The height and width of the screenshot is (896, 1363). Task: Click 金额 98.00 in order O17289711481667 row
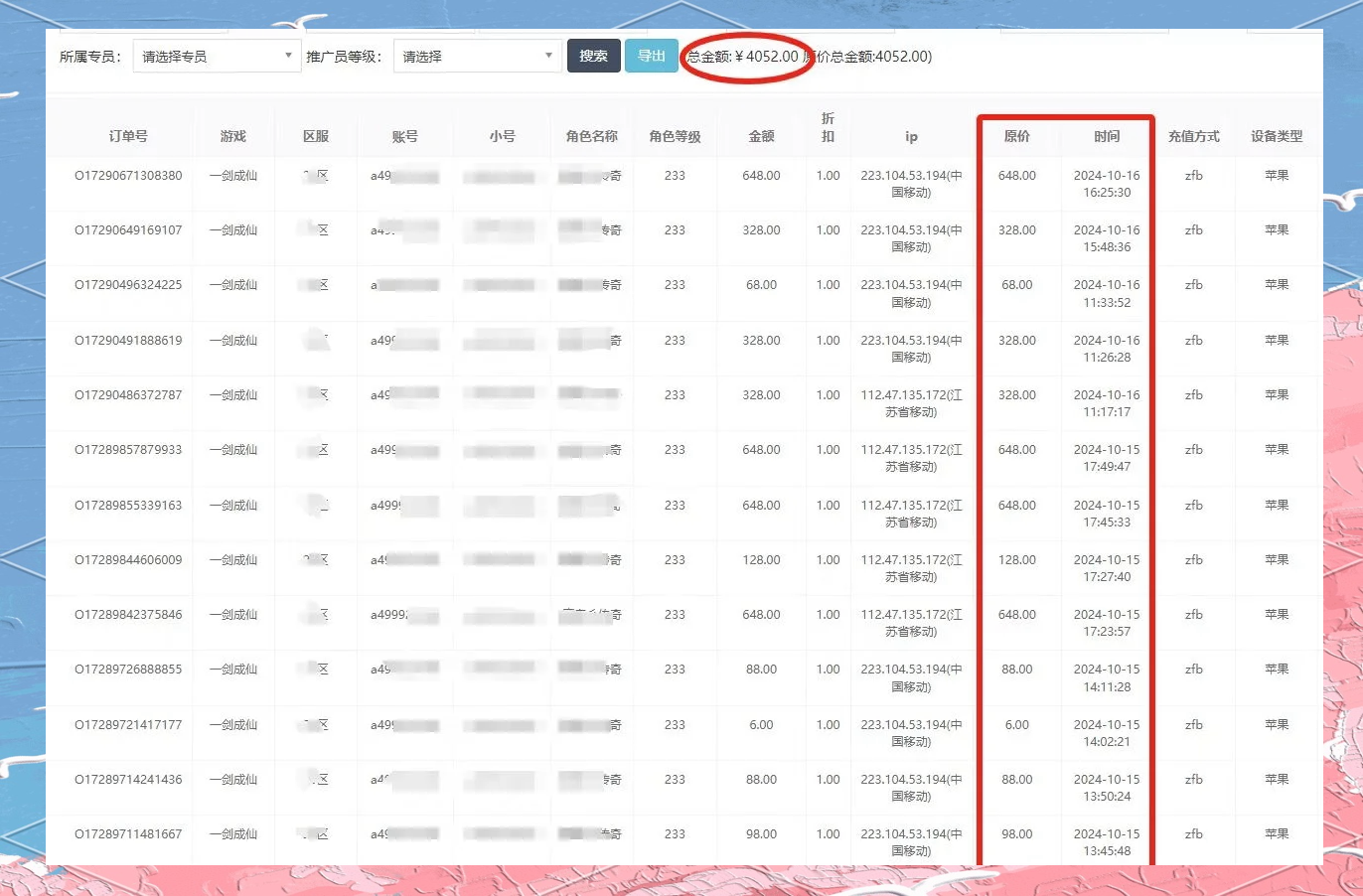point(761,834)
